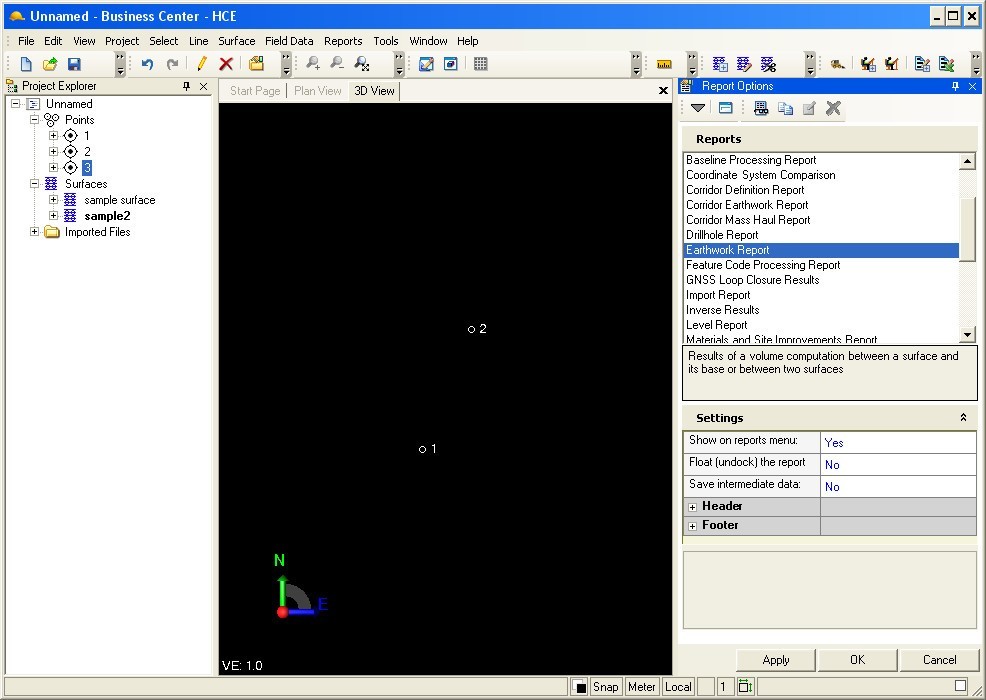
Task: Switch to the Plan View tab
Action: (x=318, y=91)
